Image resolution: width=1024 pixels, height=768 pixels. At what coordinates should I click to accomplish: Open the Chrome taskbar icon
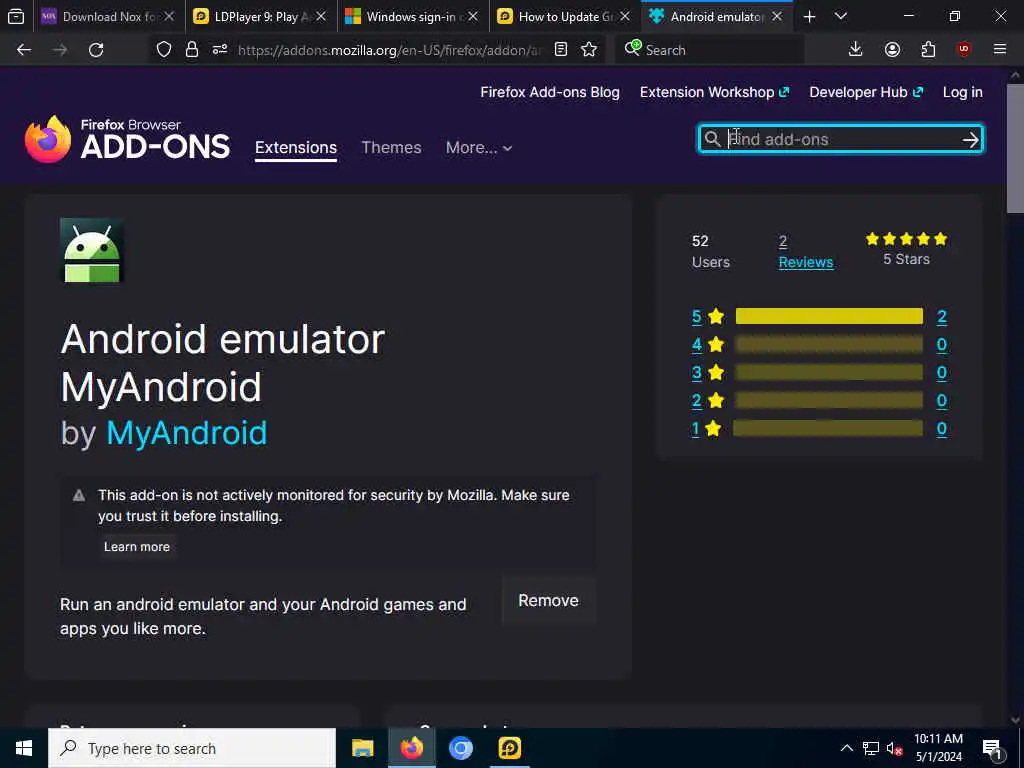click(x=460, y=748)
